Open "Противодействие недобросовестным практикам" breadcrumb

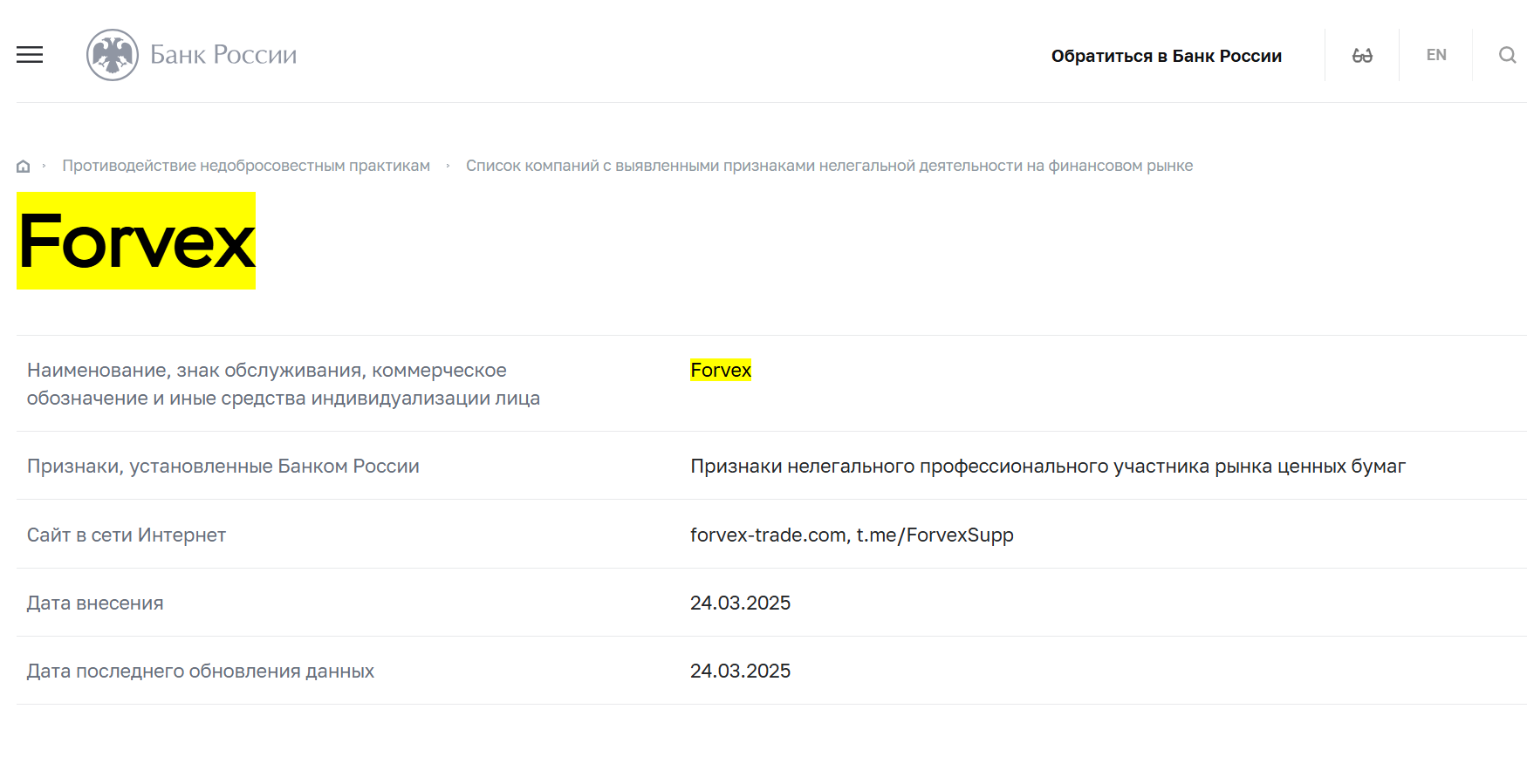pos(246,166)
